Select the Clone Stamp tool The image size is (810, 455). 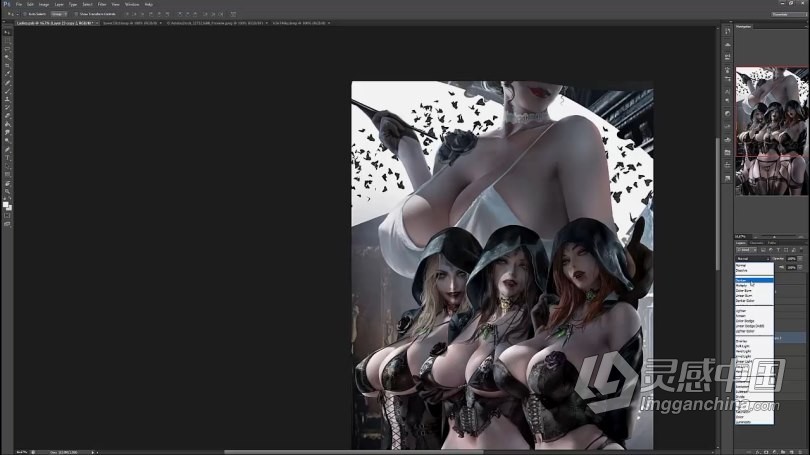7,99
